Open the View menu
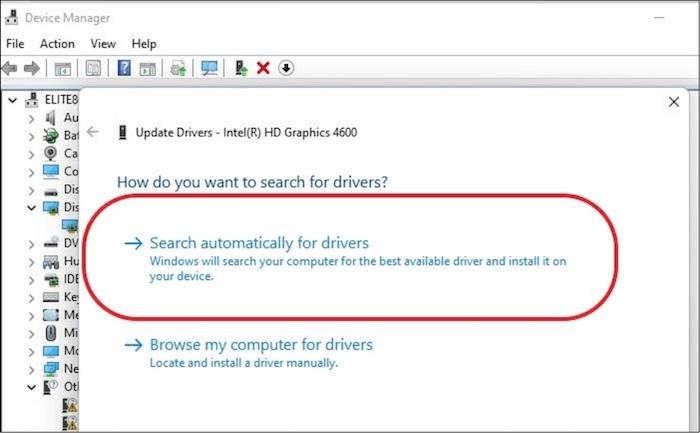The width and height of the screenshot is (700, 433). [103, 44]
